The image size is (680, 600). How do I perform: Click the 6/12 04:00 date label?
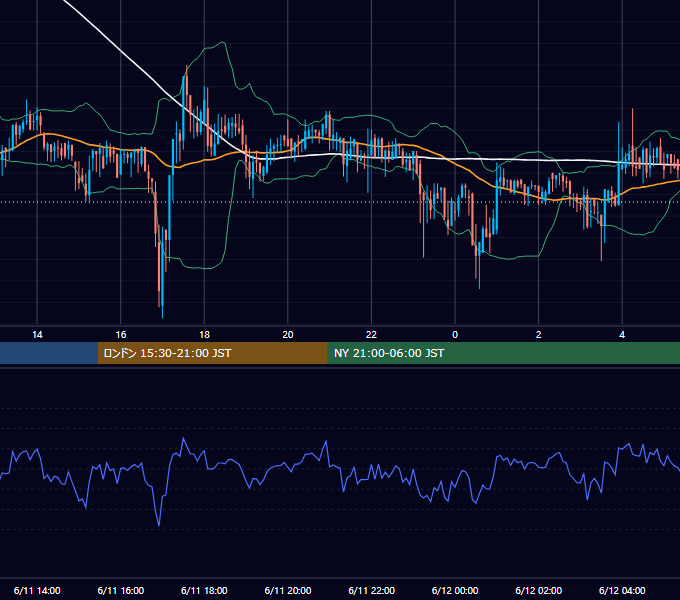click(622, 590)
